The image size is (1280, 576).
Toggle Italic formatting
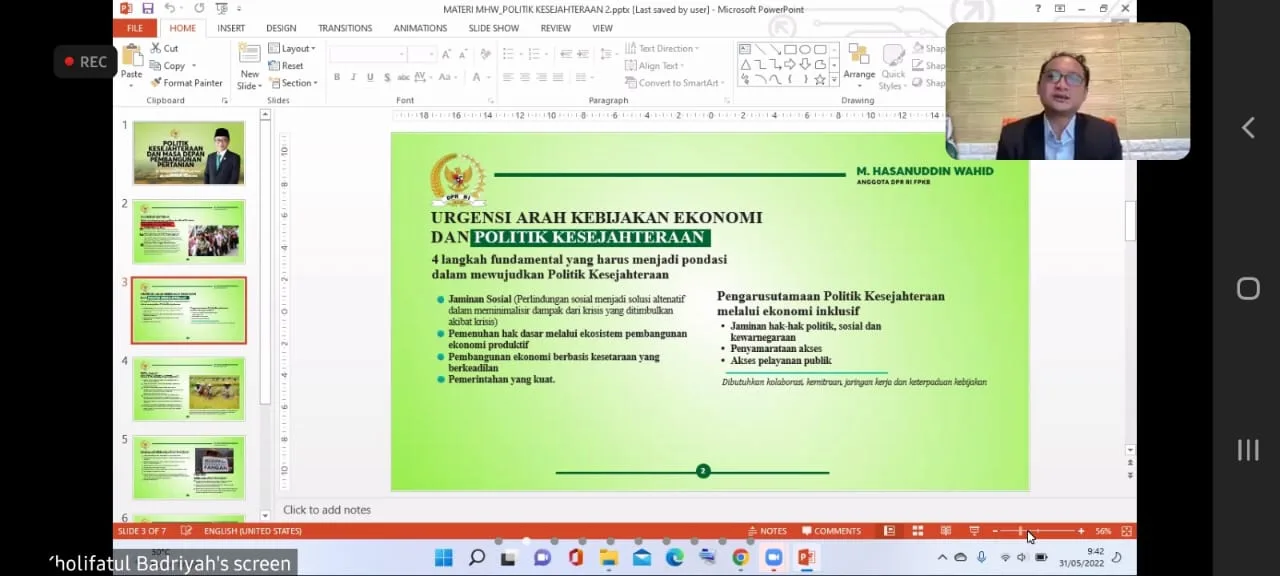tap(353, 77)
